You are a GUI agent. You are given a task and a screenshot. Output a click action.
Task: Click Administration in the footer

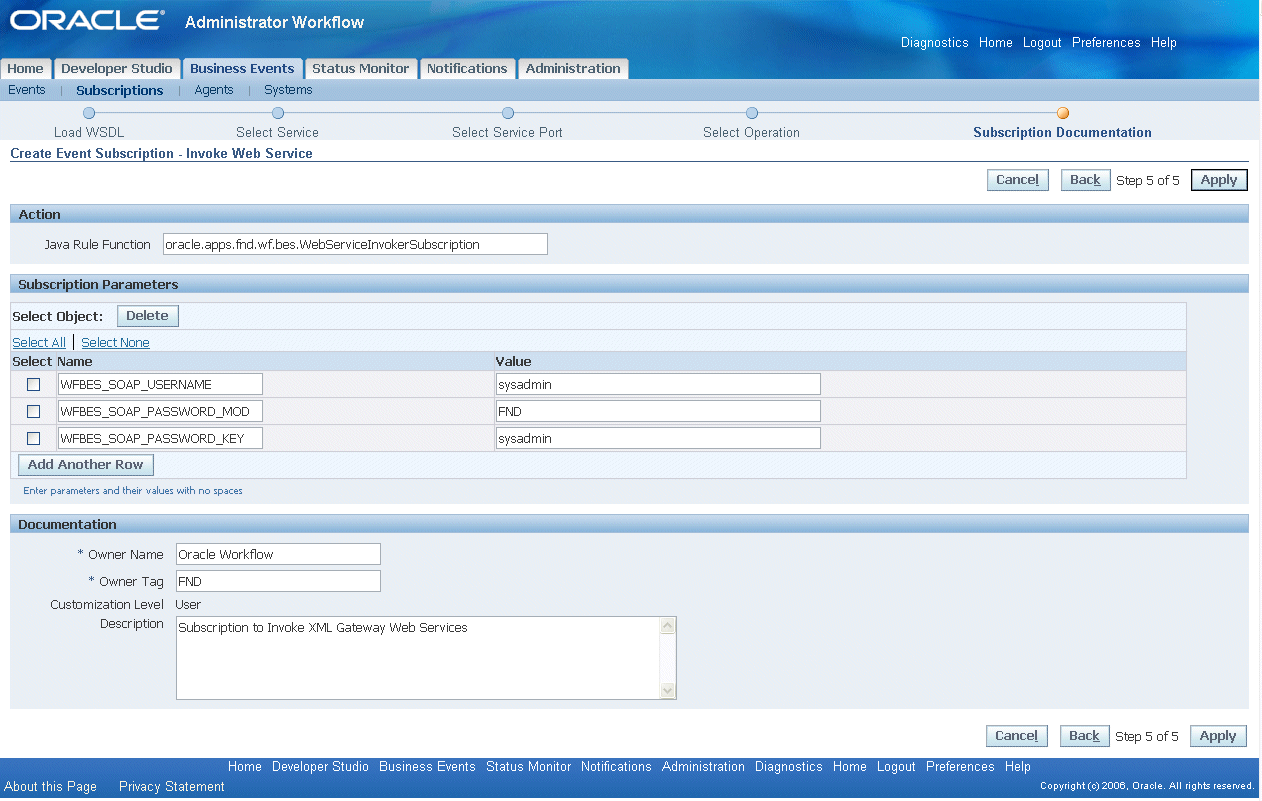(703, 767)
